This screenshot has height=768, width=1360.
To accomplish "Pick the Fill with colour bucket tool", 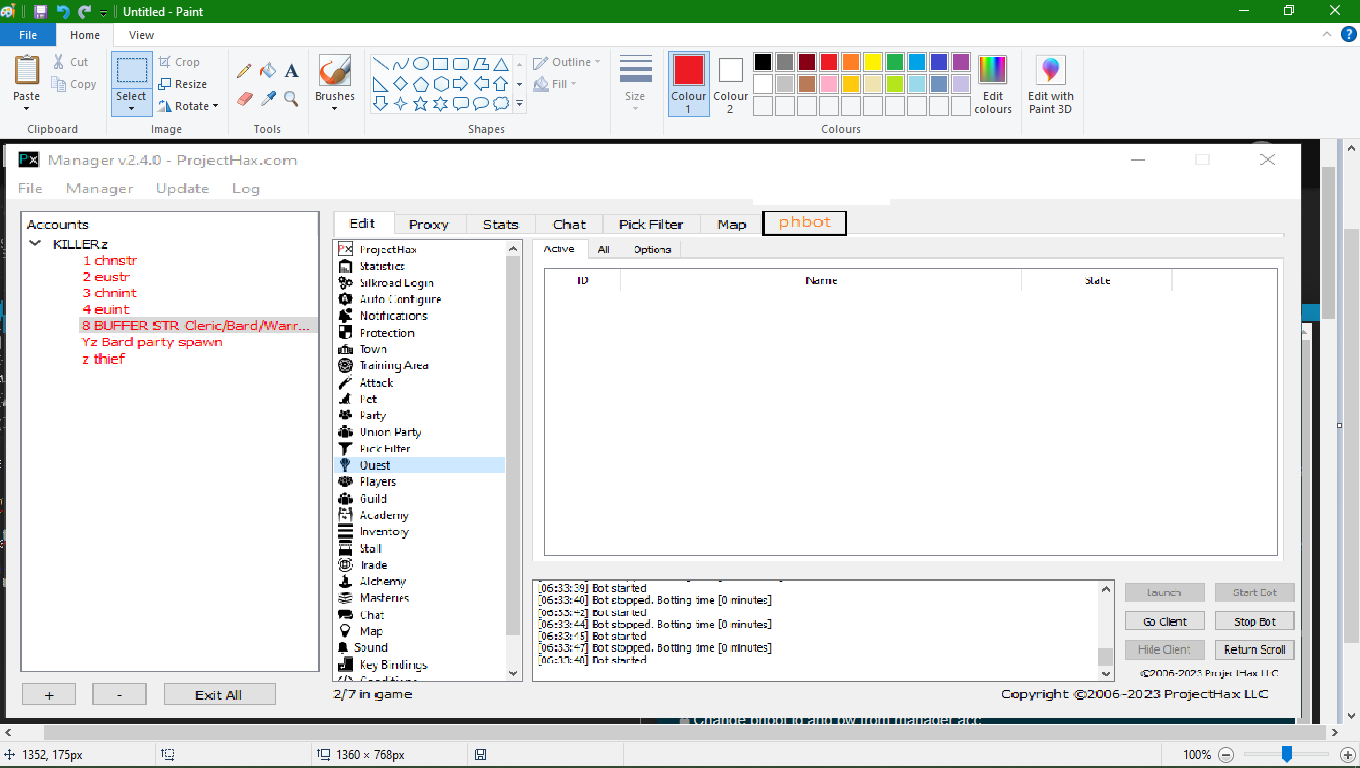I will coord(267,71).
